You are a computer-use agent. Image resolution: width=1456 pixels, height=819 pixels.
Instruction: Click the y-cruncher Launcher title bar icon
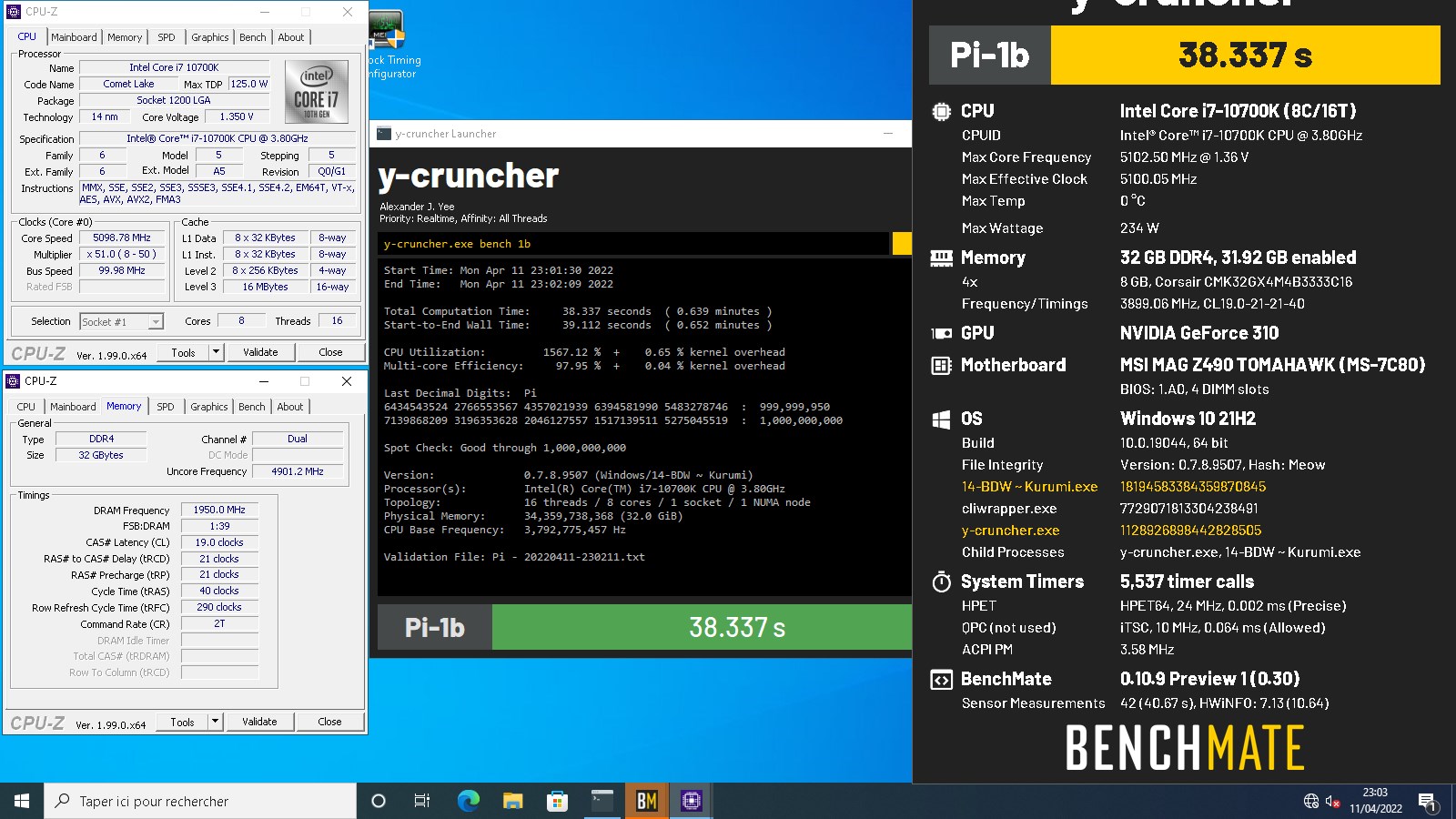(x=384, y=134)
